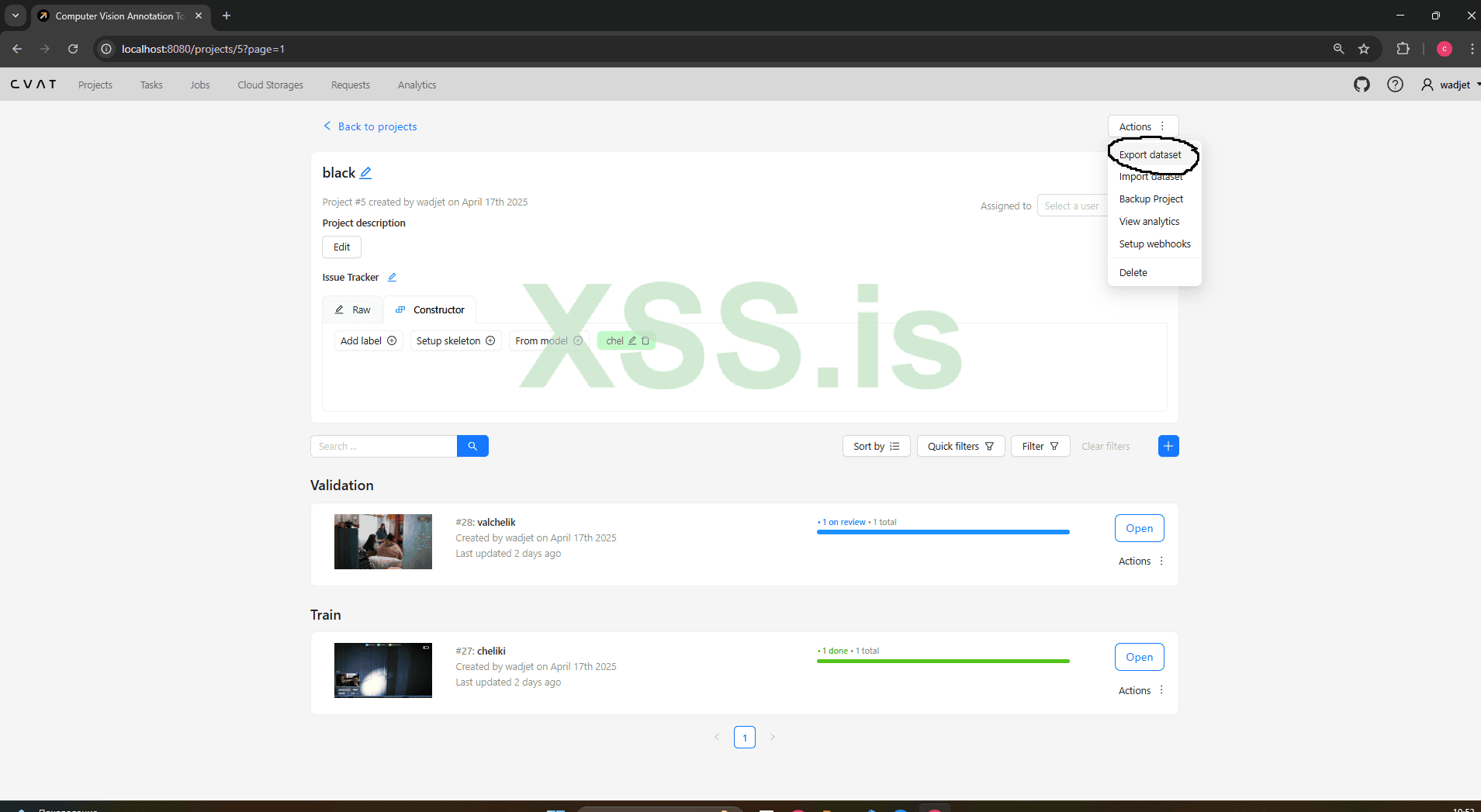Choose View analytics menu entry
This screenshot has width=1481, height=812.
(x=1154, y=222)
